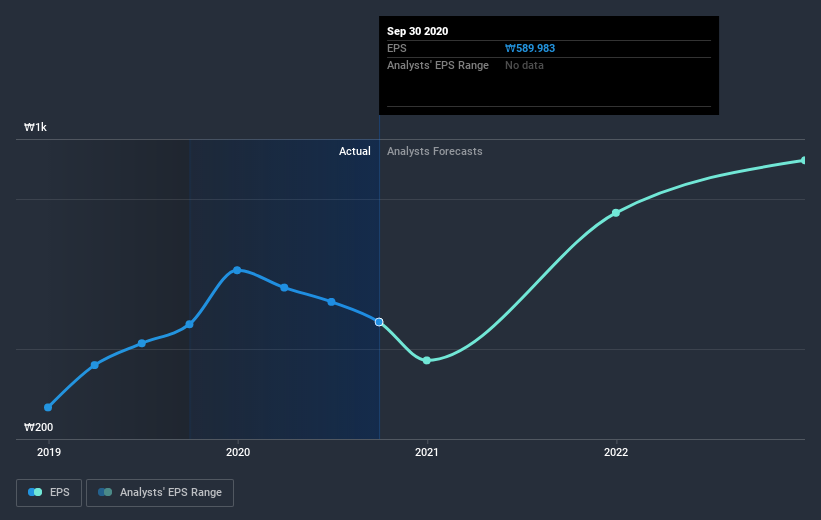The width and height of the screenshot is (821, 520).
Task: Click the 2020 peak EPS data point
Action: (237, 270)
